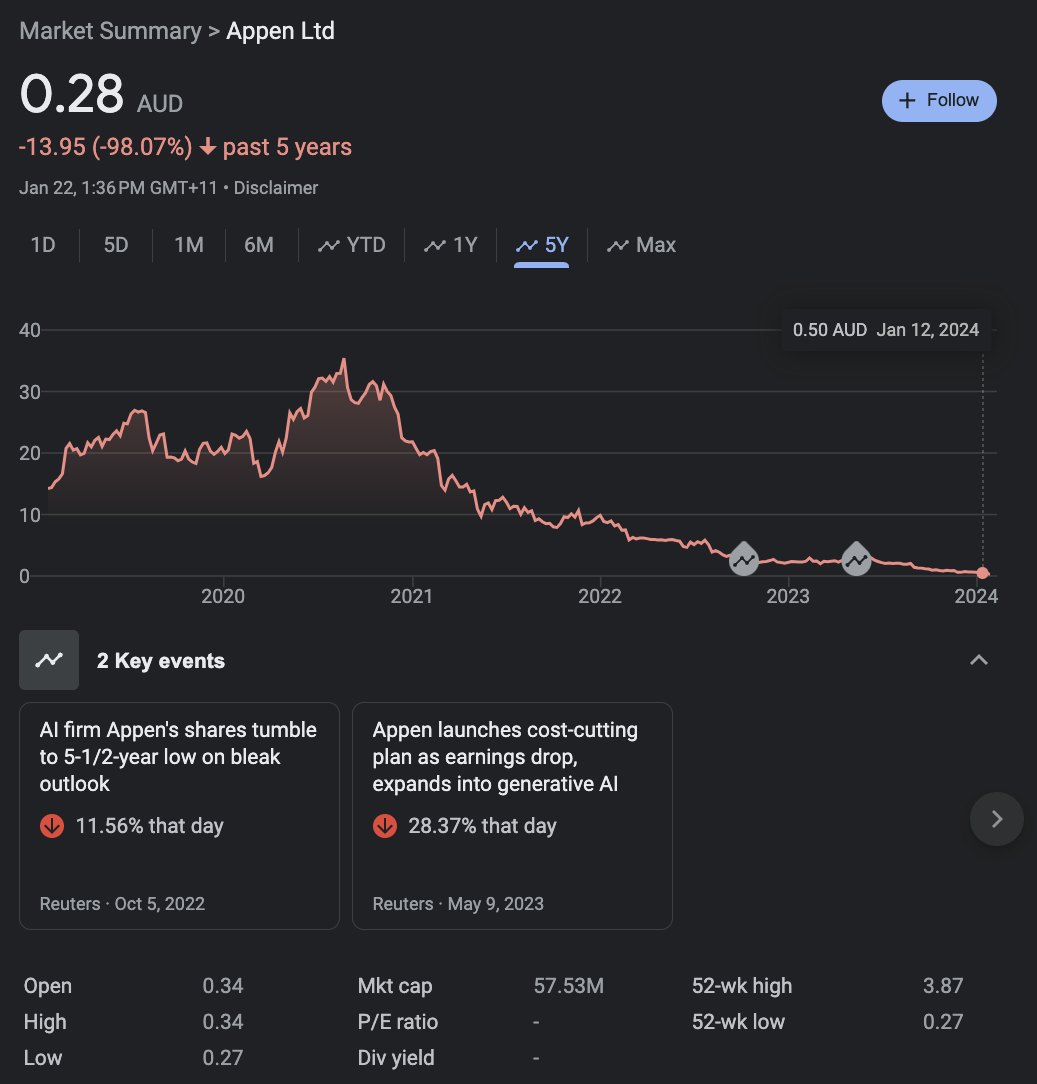Open the Reuters bleak outlook article
Screen dimensions: 1037x1084
tap(178, 757)
